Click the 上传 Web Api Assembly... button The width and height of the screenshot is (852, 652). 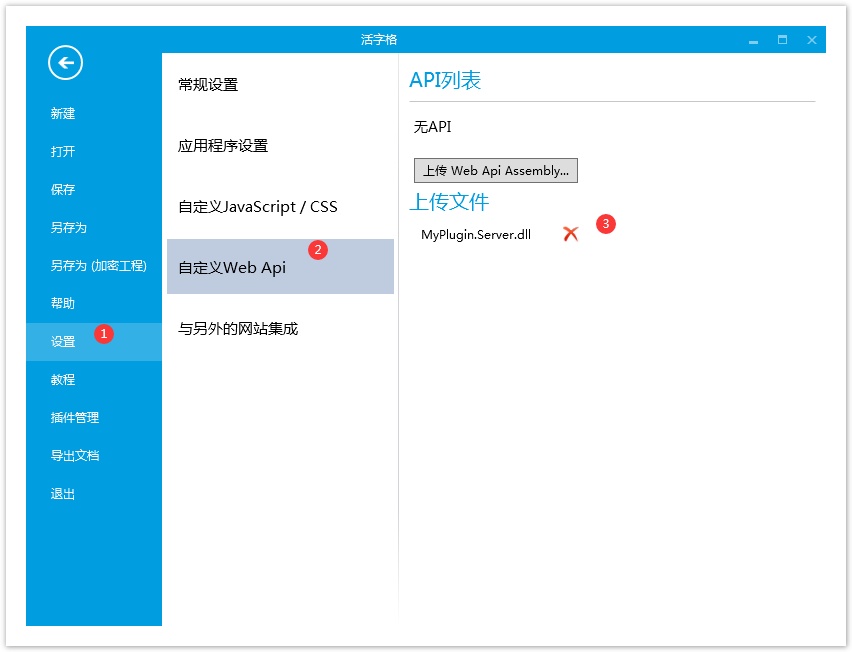[495, 171]
